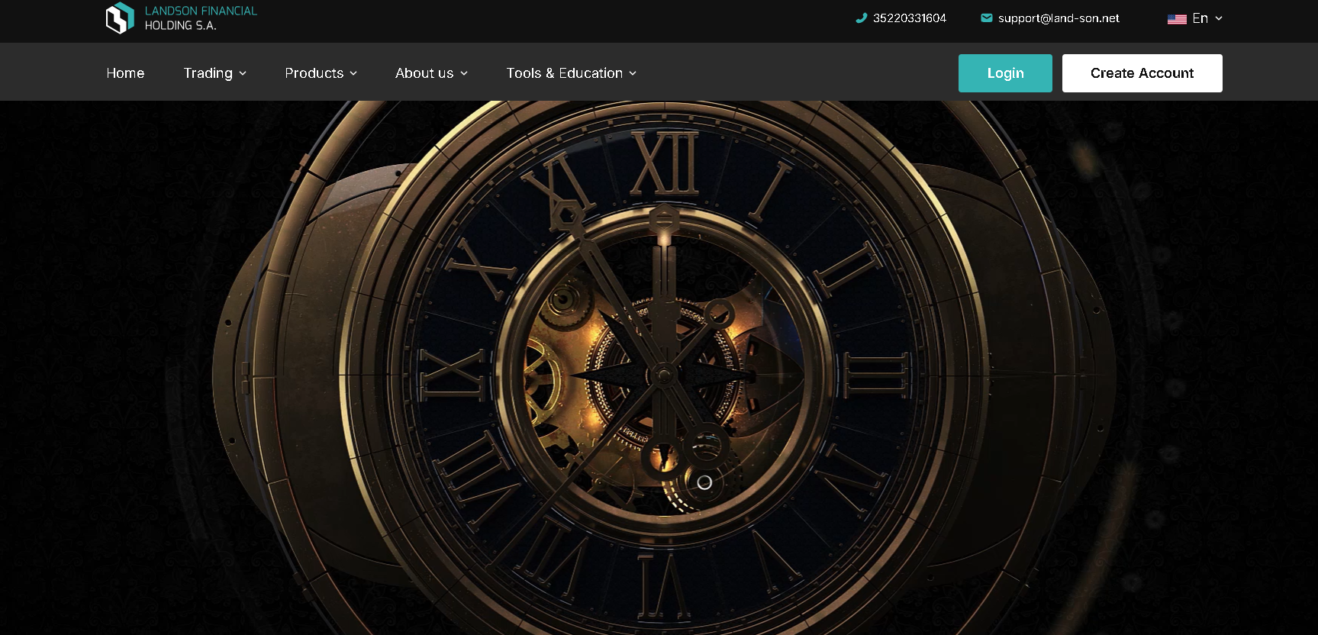Call the phone number 35220331604

(909, 18)
